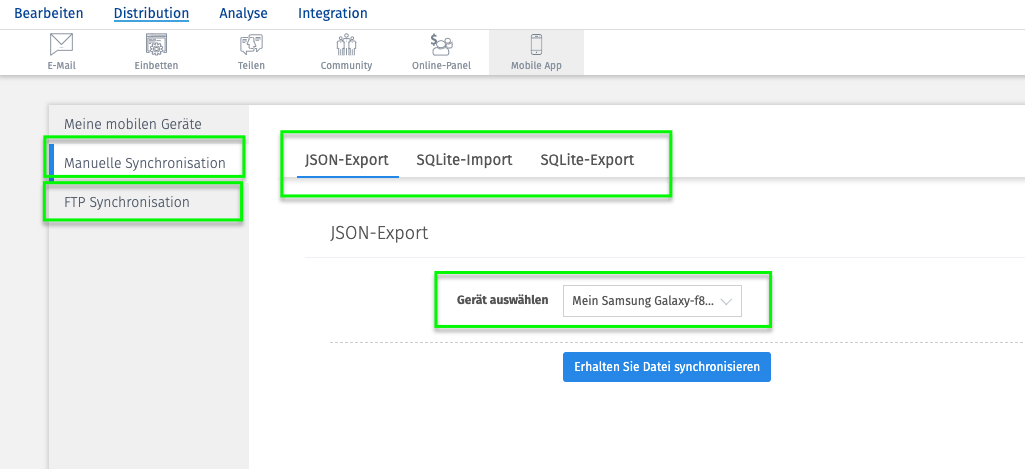
Task: Go to the Integration menu
Action: pyautogui.click(x=333, y=13)
